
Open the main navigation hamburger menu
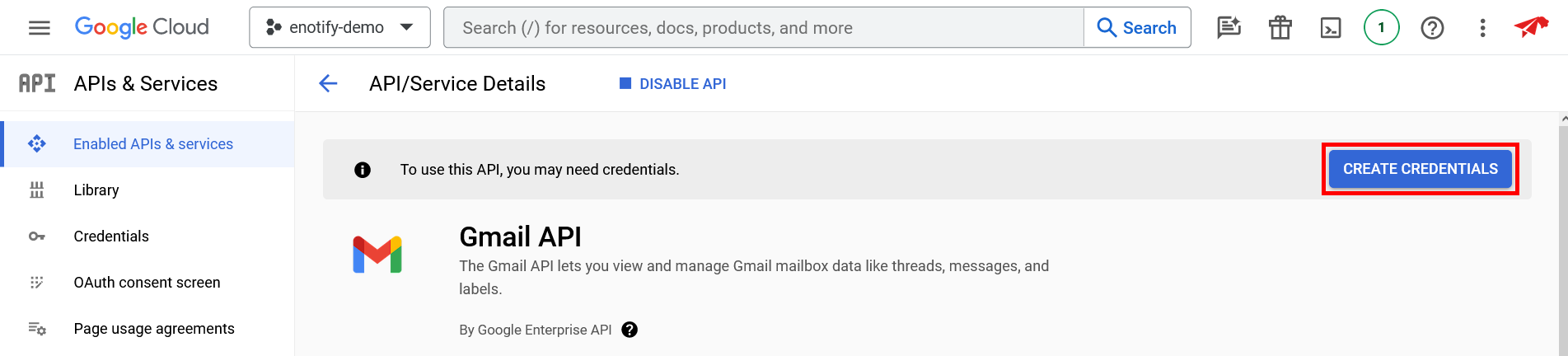(x=39, y=28)
